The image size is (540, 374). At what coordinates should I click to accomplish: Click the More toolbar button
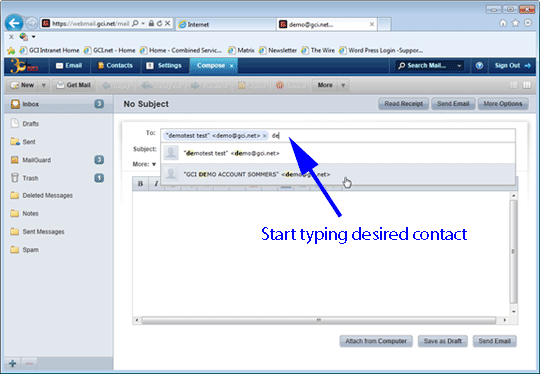coord(325,85)
